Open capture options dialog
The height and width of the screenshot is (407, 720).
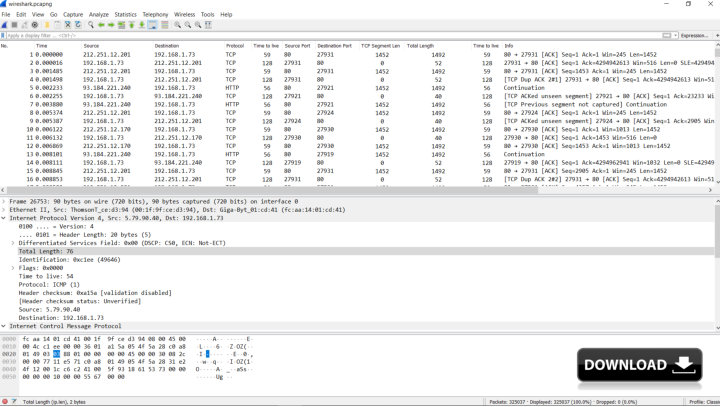click(x=35, y=25)
